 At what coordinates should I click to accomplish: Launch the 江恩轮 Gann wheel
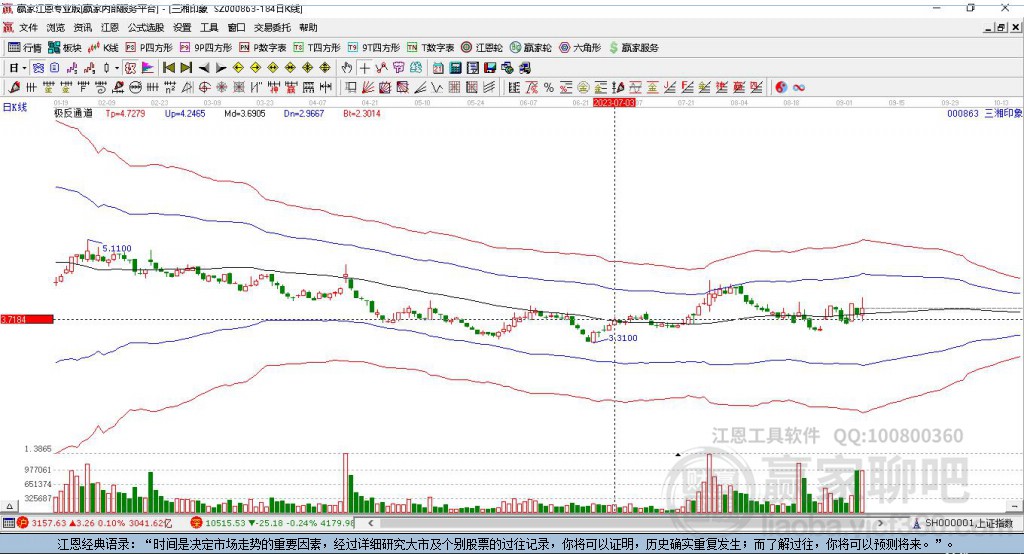(482, 48)
